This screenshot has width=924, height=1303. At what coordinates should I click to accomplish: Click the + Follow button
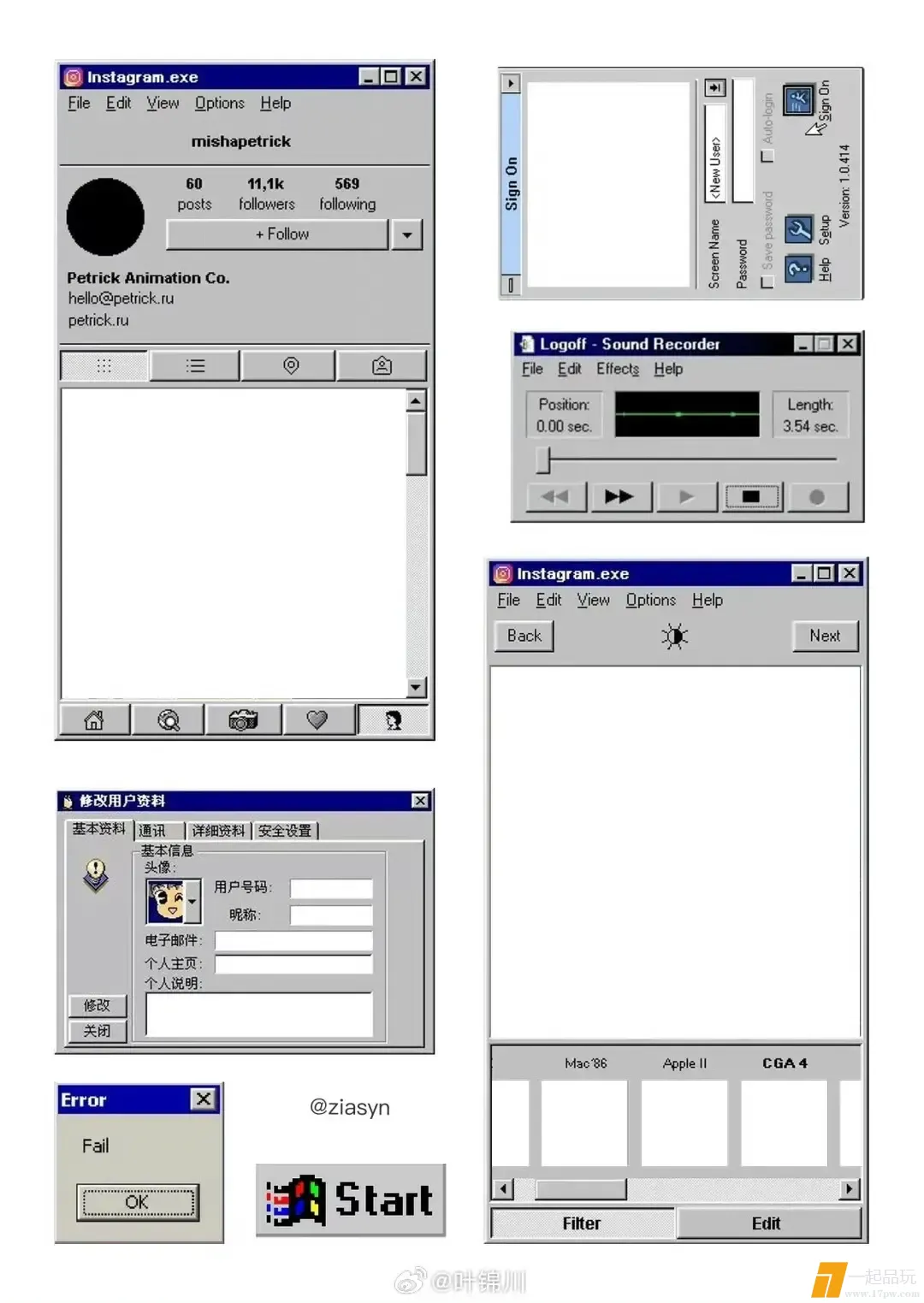pos(278,234)
